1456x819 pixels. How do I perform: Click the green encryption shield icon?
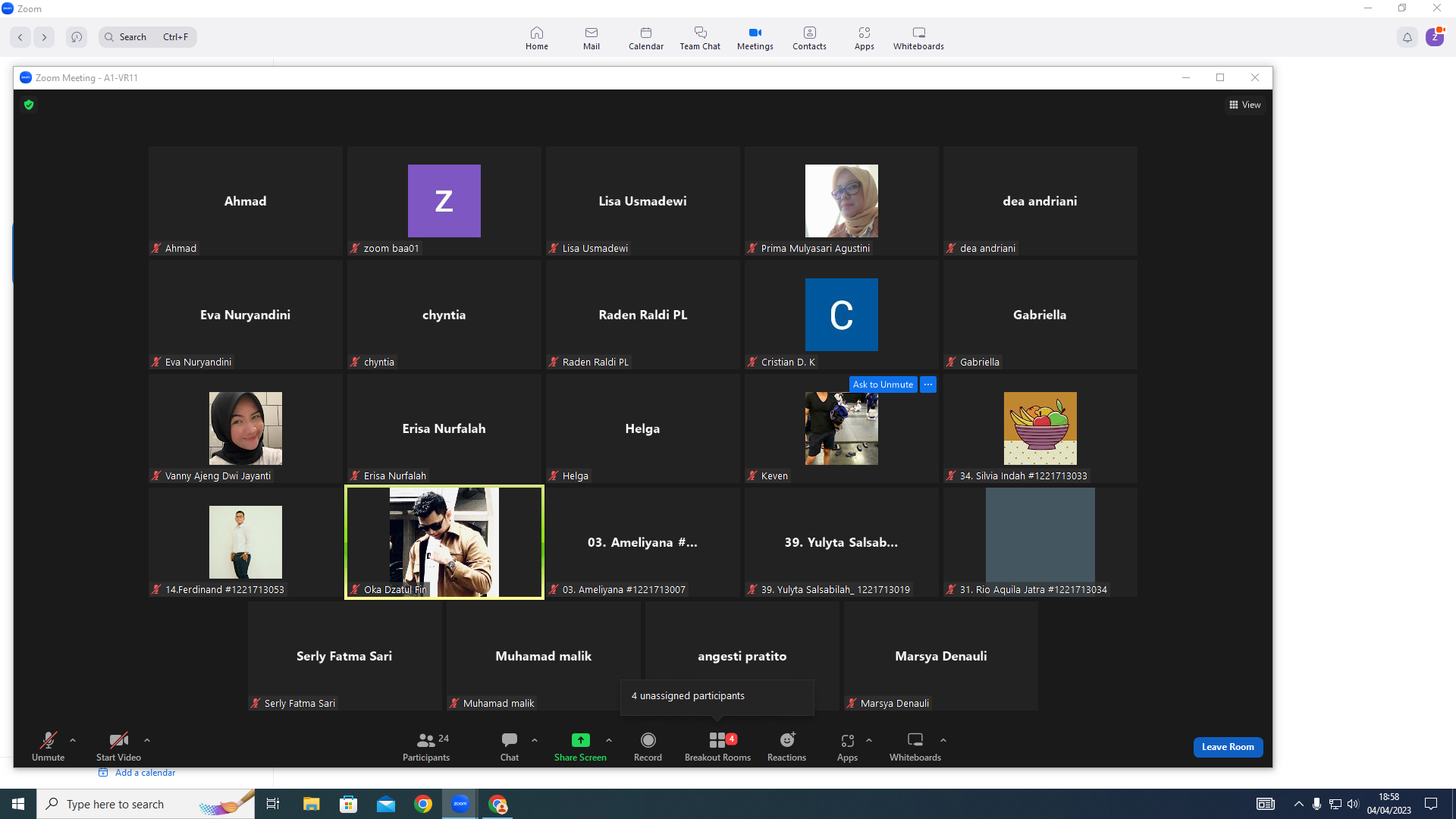[29, 105]
